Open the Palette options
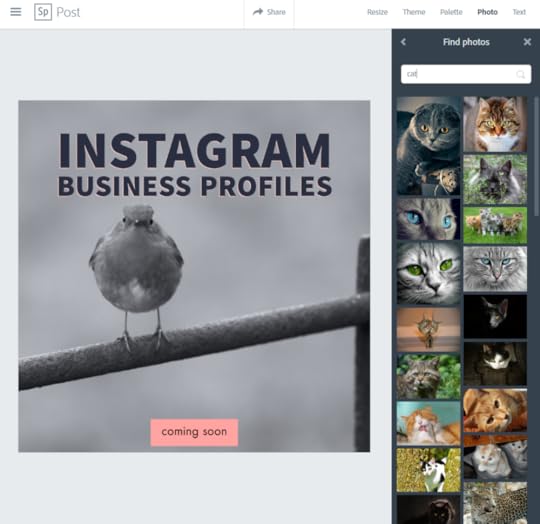Image resolution: width=540 pixels, height=524 pixels. point(451,12)
